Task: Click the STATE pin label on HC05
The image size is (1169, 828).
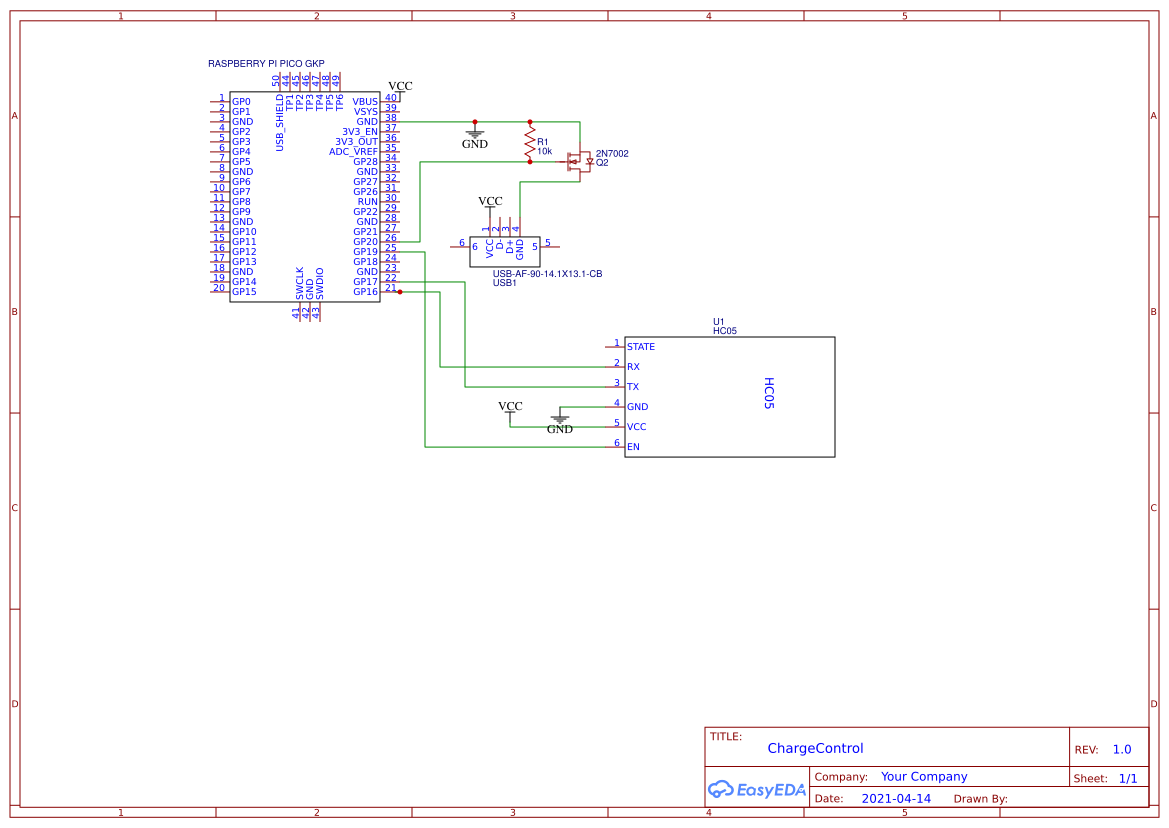Action: click(640, 347)
